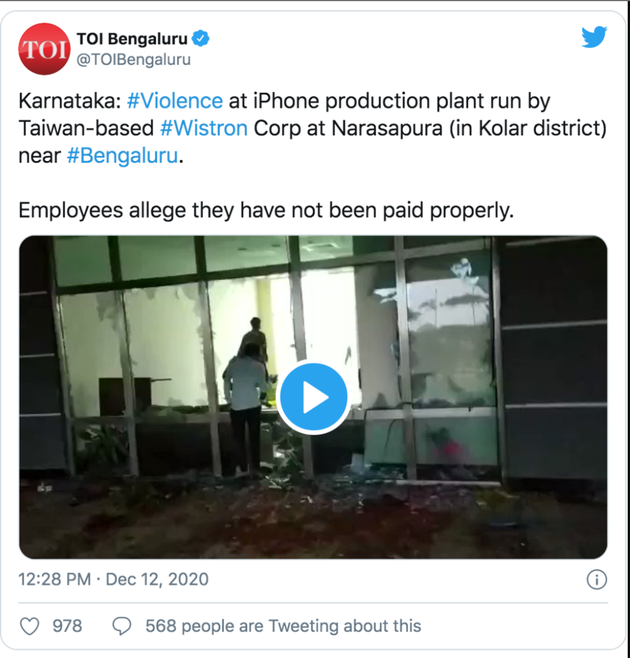Open the #Violence hashtag
This screenshot has width=630, height=658.
click(175, 101)
